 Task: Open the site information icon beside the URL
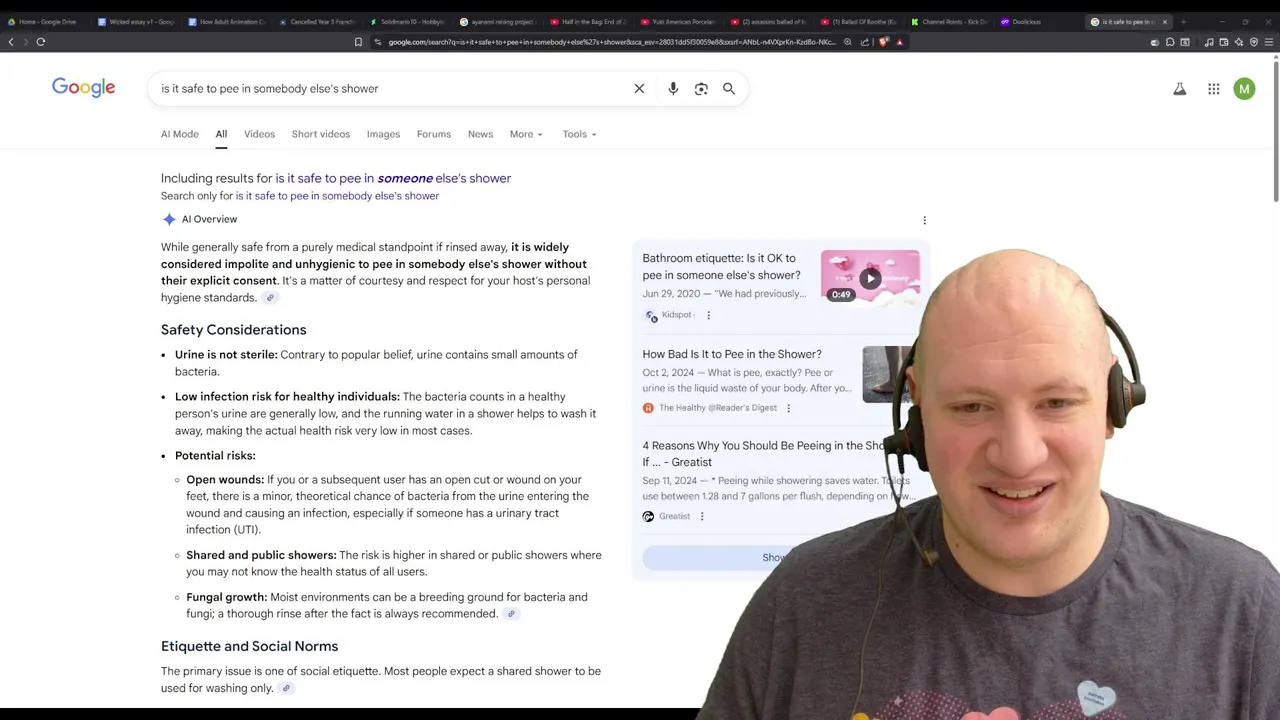(x=378, y=42)
